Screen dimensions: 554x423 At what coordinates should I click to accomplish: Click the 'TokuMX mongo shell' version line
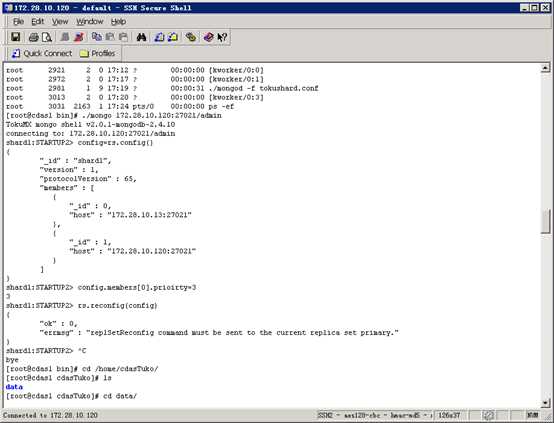[90, 124]
